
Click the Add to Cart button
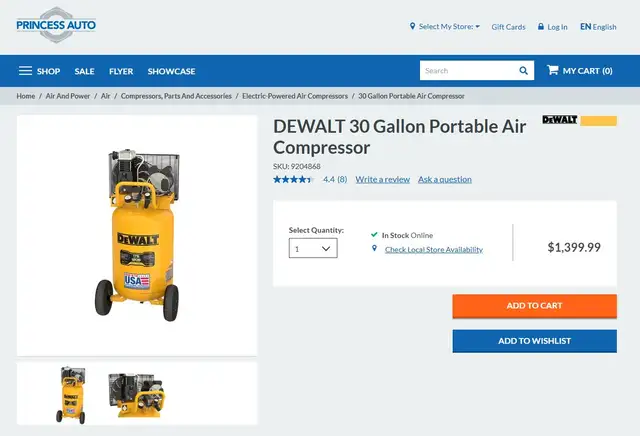534,306
